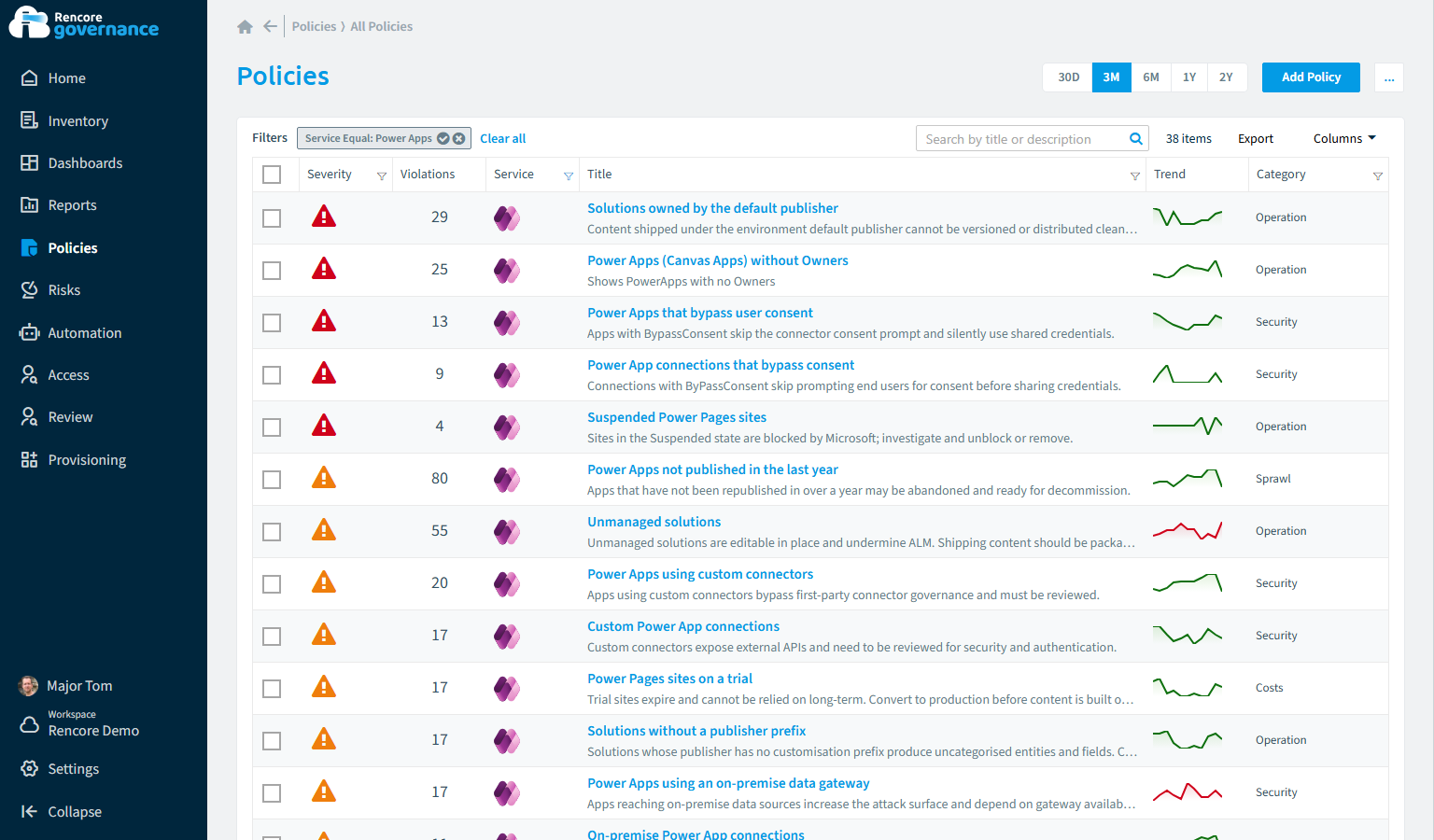The width and height of the screenshot is (1434, 840).
Task: Remove the Power Apps service filter chip
Action: pos(458,138)
